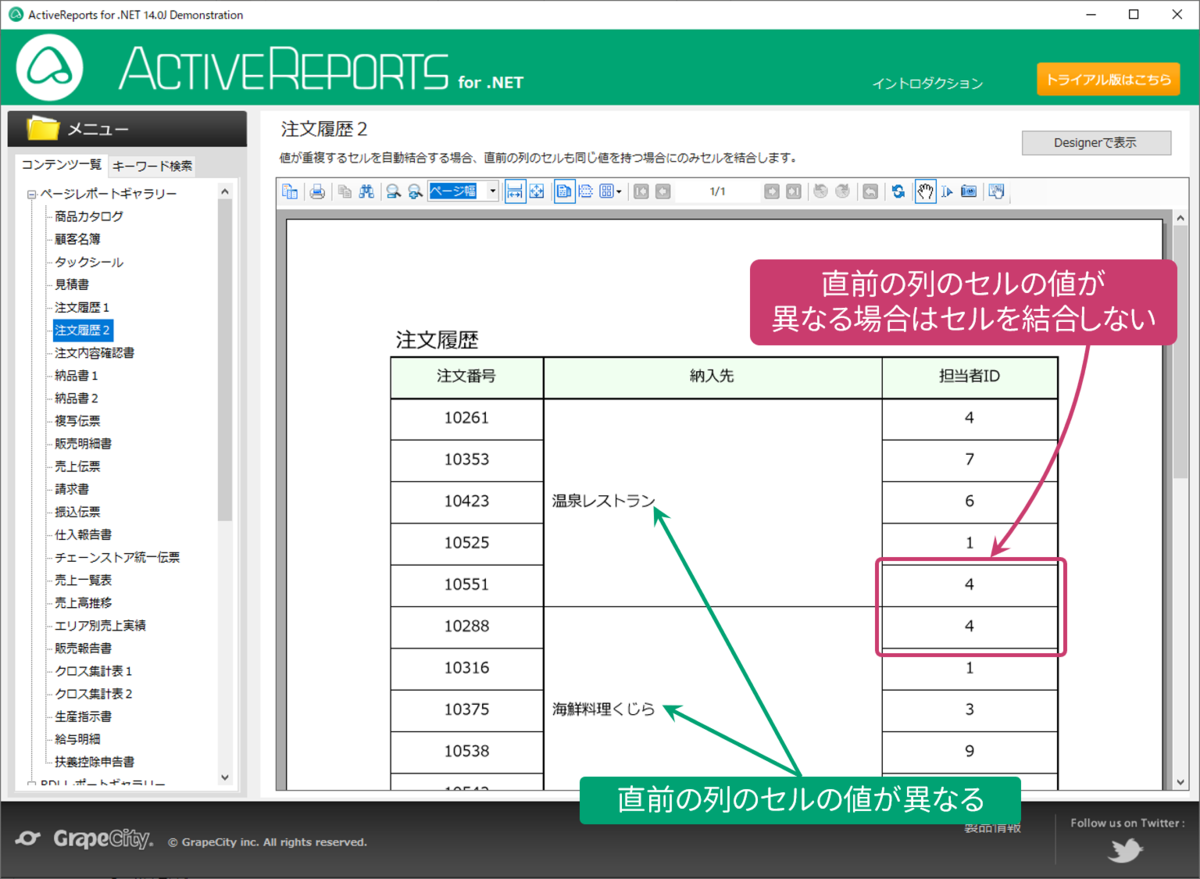The image size is (1200, 879).
Task: Select 振込伝票 in the tree
Action: pyautogui.click(x=77, y=512)
